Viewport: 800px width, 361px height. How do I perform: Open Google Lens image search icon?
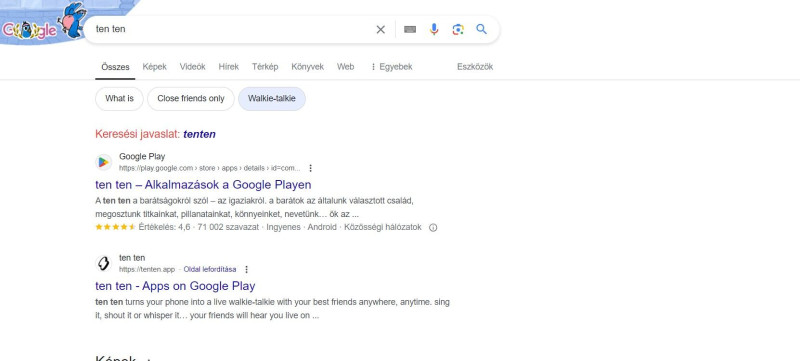coord(458,30)
